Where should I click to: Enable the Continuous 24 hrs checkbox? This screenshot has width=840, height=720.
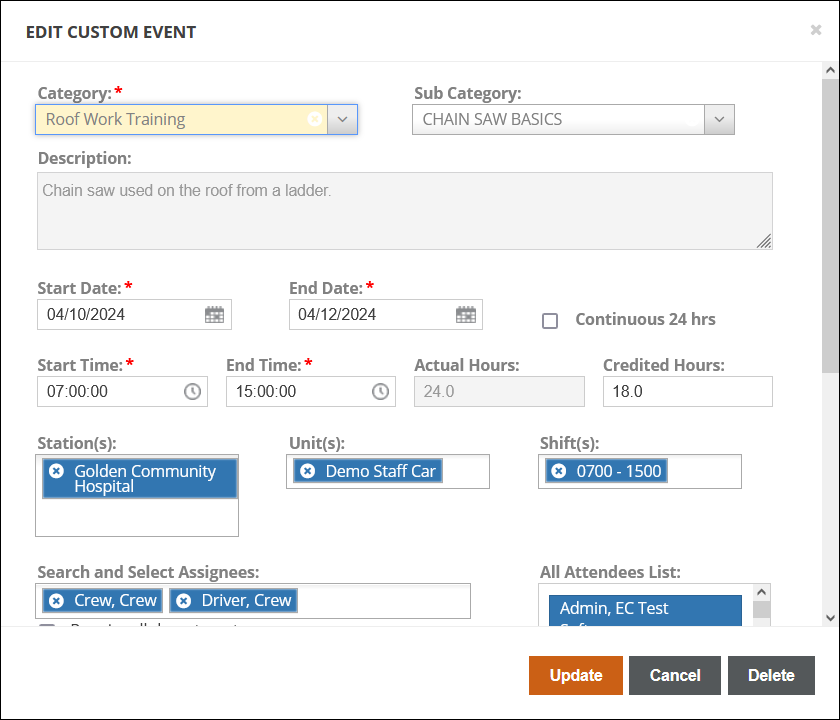[x=550, y=321]
